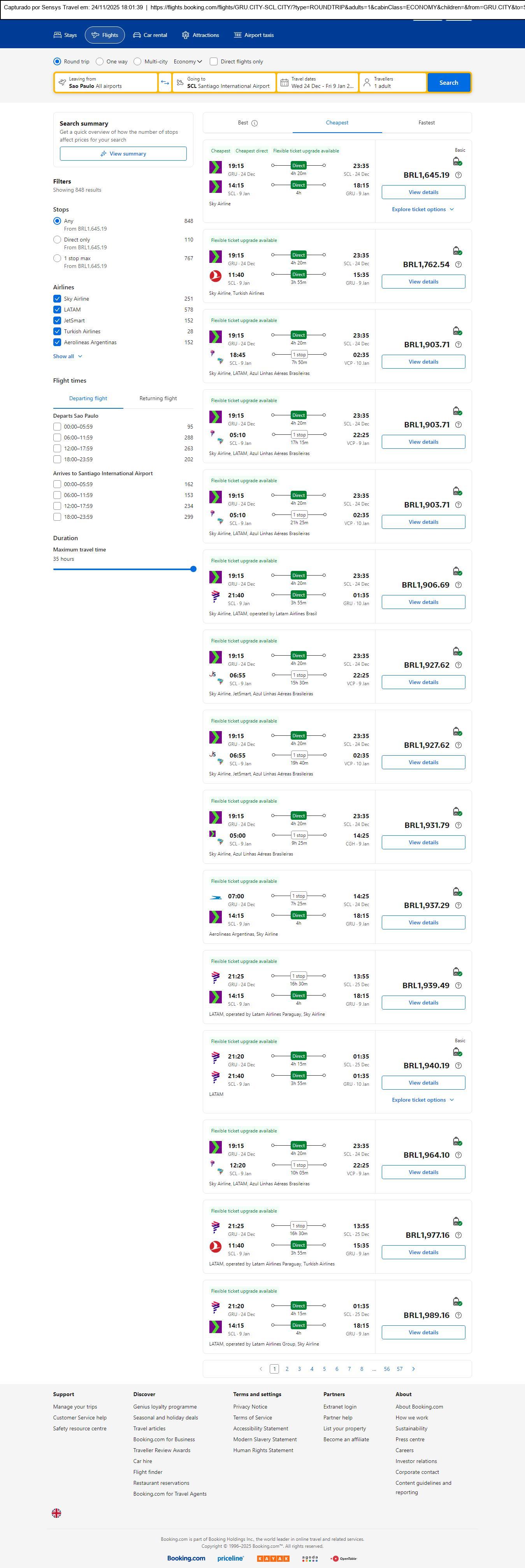Screen dimensions: 525x1568
Task: Click the info icon beside the Best tab
Action: coord(255,123)
